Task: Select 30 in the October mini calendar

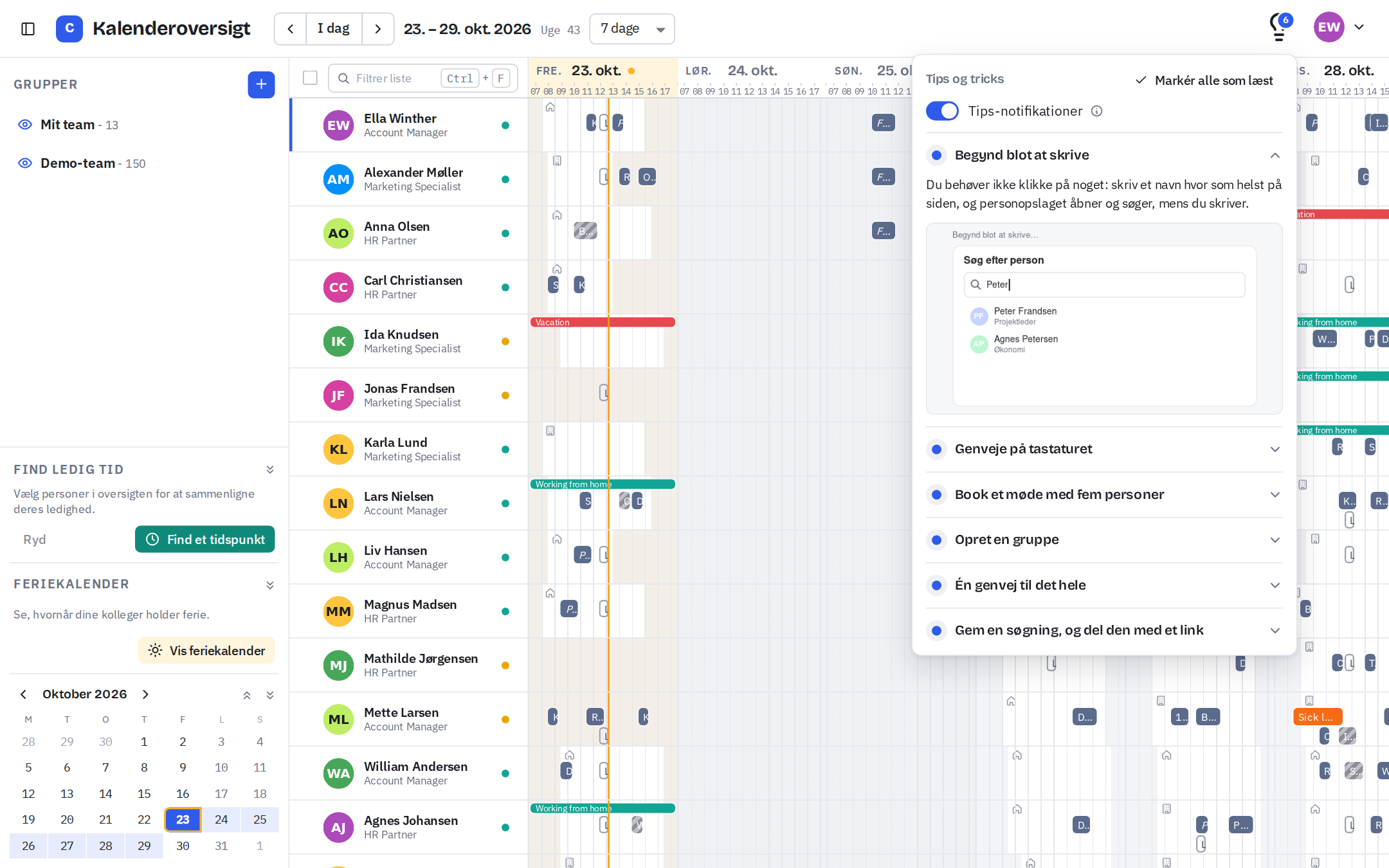Action: [183, 845]
